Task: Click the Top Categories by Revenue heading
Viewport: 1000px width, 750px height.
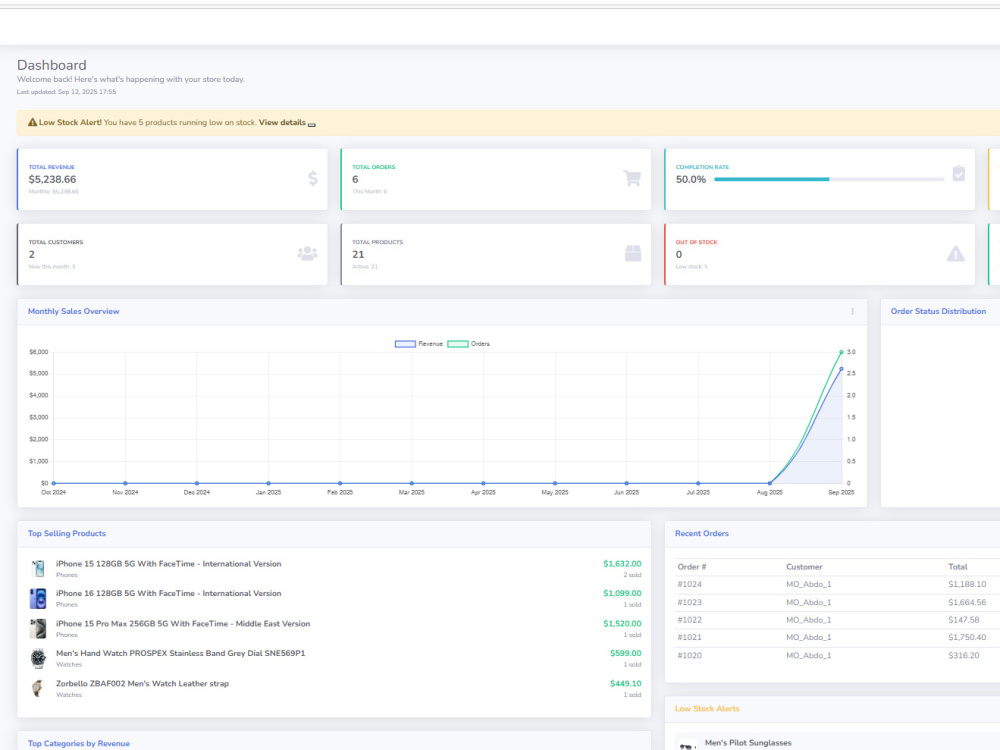Action: pyautogui.click(x=78, y=744)
